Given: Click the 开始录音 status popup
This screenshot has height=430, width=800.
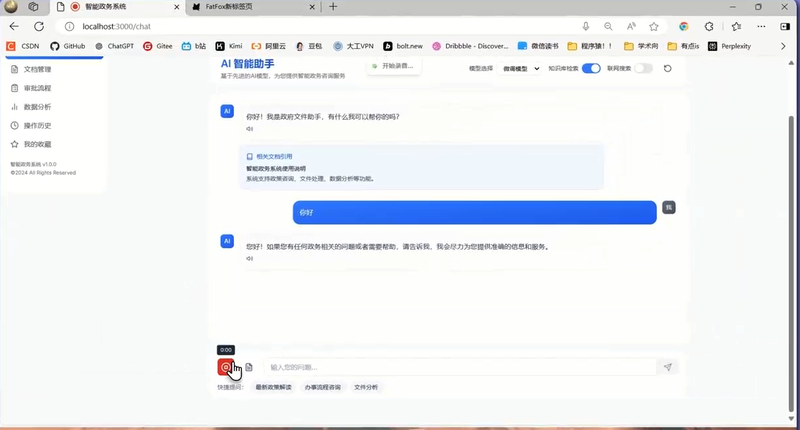Looking at the screenshot, I should [x=393, y=66].
